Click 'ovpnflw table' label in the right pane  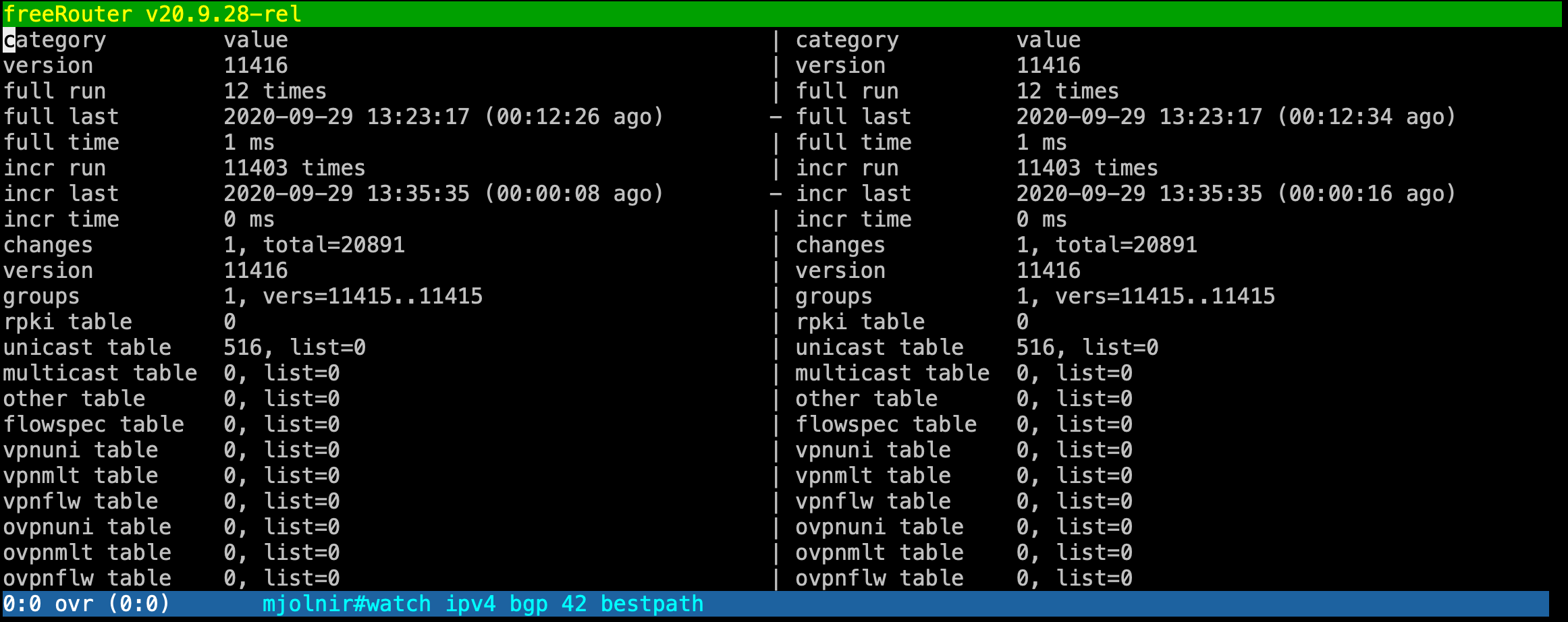pyautogui.click(x=880, y=578)
